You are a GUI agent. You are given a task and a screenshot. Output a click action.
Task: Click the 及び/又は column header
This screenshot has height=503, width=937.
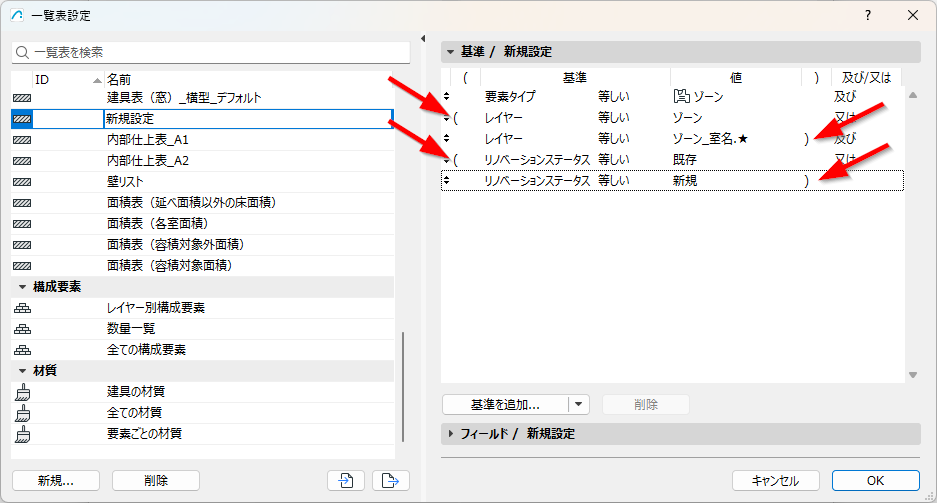point(866,78)
